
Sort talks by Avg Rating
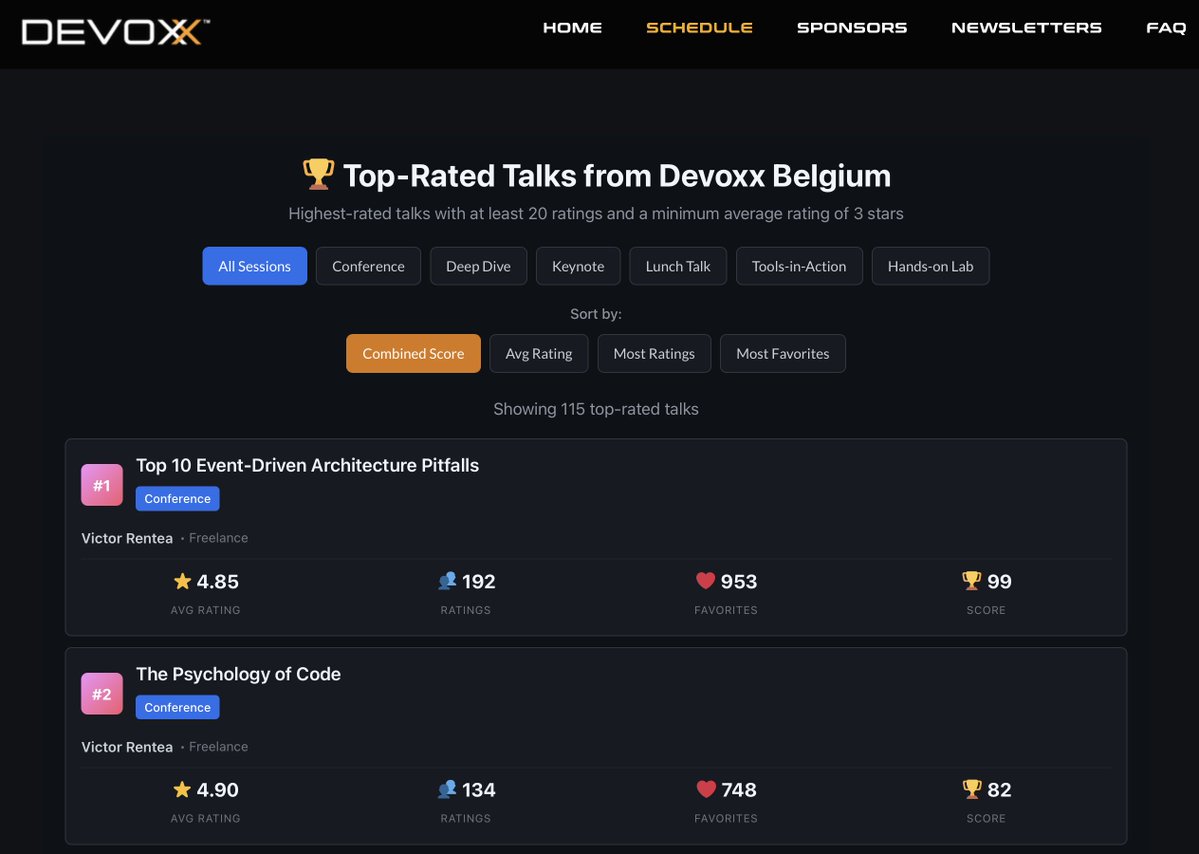click(538, 353)
